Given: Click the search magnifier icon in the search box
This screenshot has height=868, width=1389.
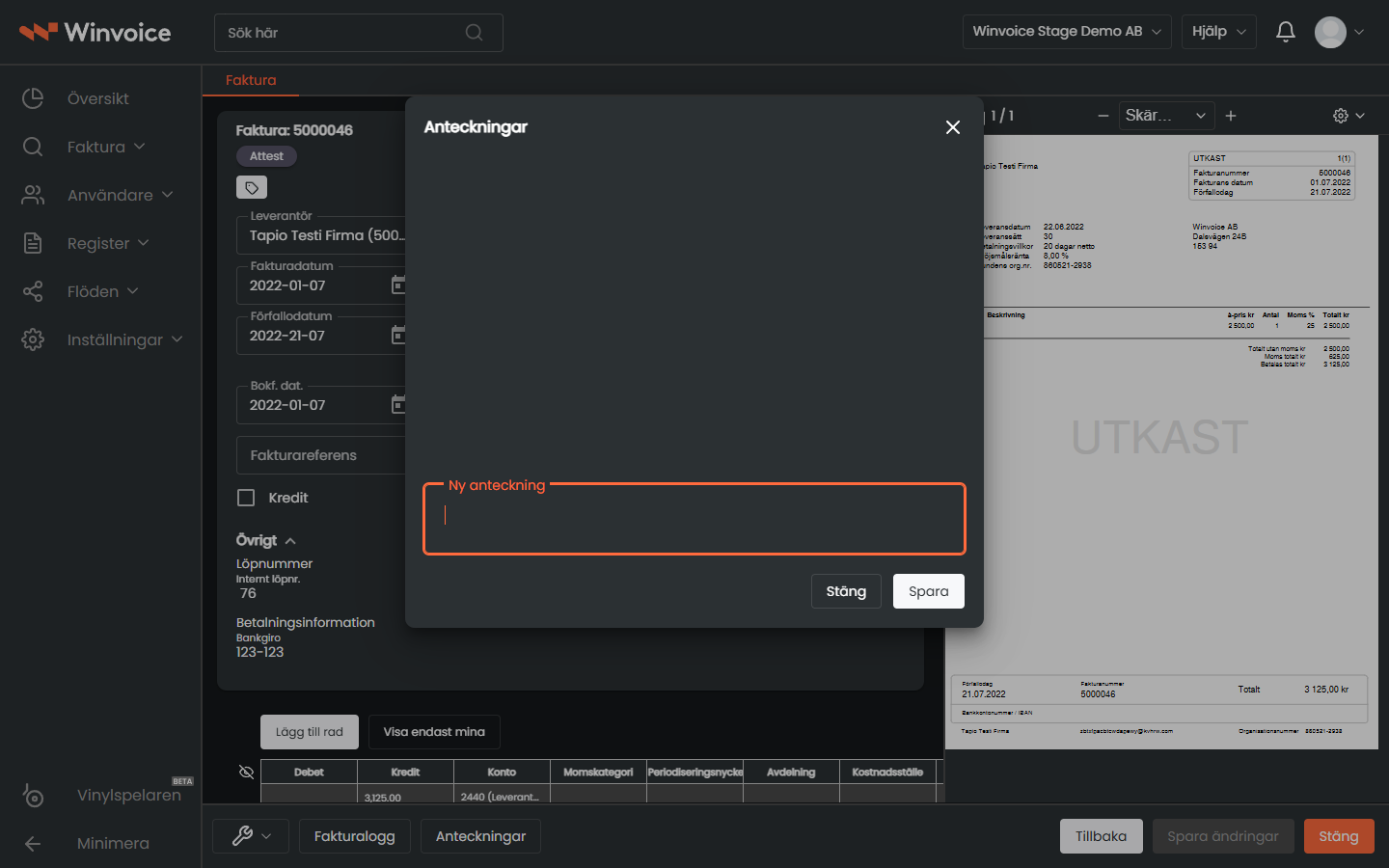Looking at the screenshot, I should point(474,33).
